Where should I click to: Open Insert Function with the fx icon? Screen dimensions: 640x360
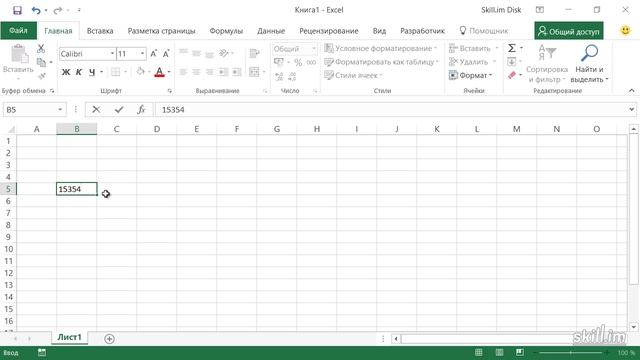141,109
